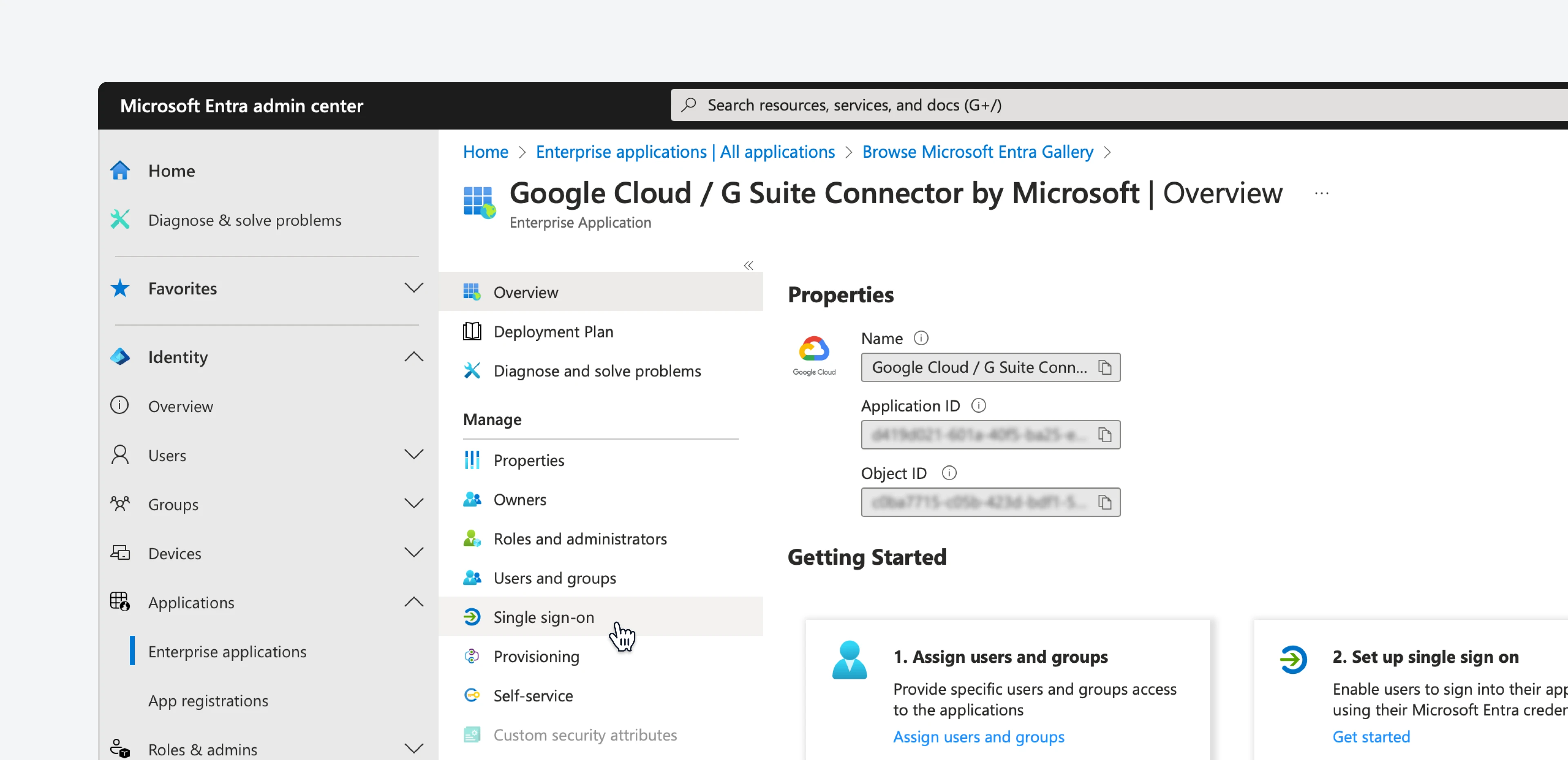1568x760 pixels.
Task: Open Enterprise applications | All applications breadcrumb
Action: coord(686,152)
